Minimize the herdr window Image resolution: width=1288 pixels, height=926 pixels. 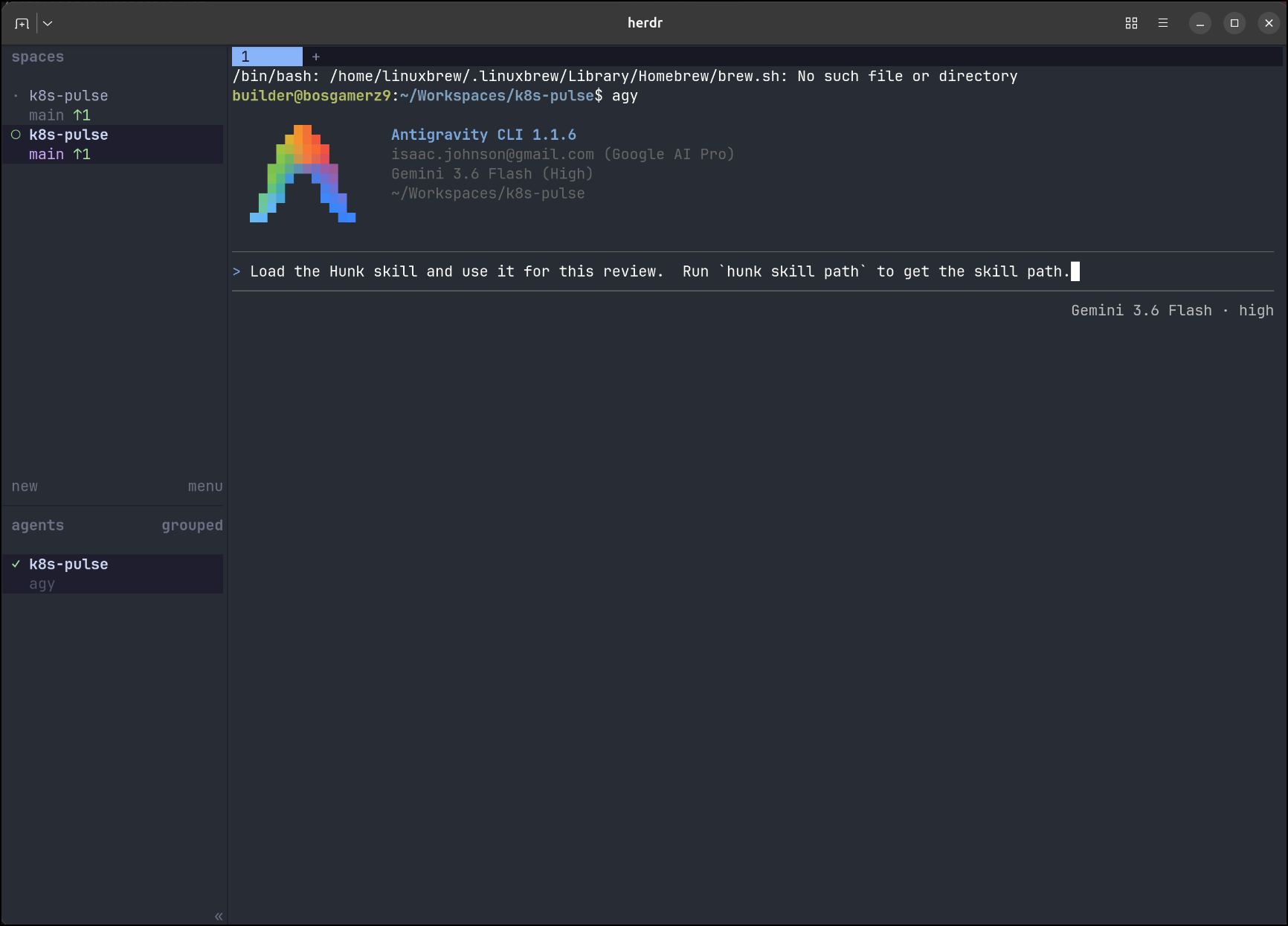click(x=1200, y=23)
